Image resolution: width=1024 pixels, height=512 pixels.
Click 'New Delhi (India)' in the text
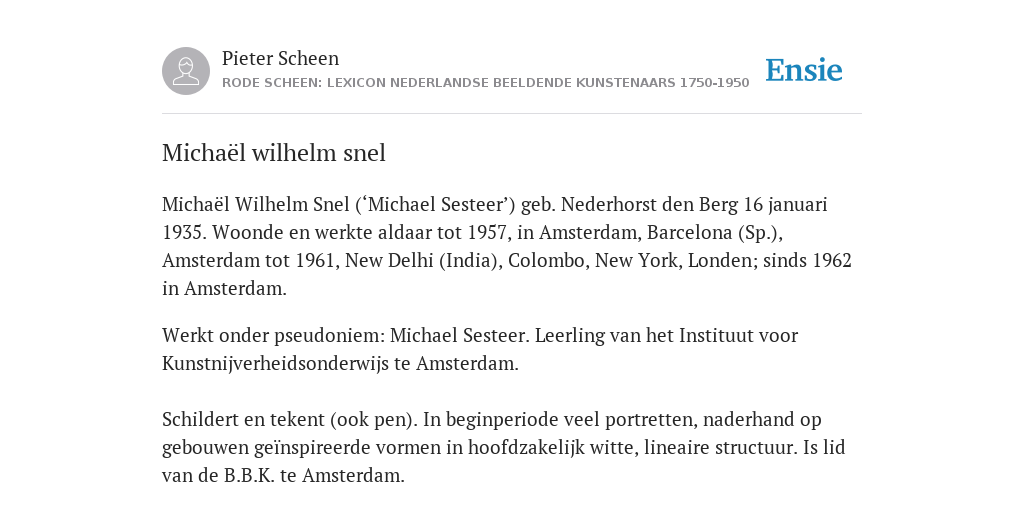click(424, 261)
